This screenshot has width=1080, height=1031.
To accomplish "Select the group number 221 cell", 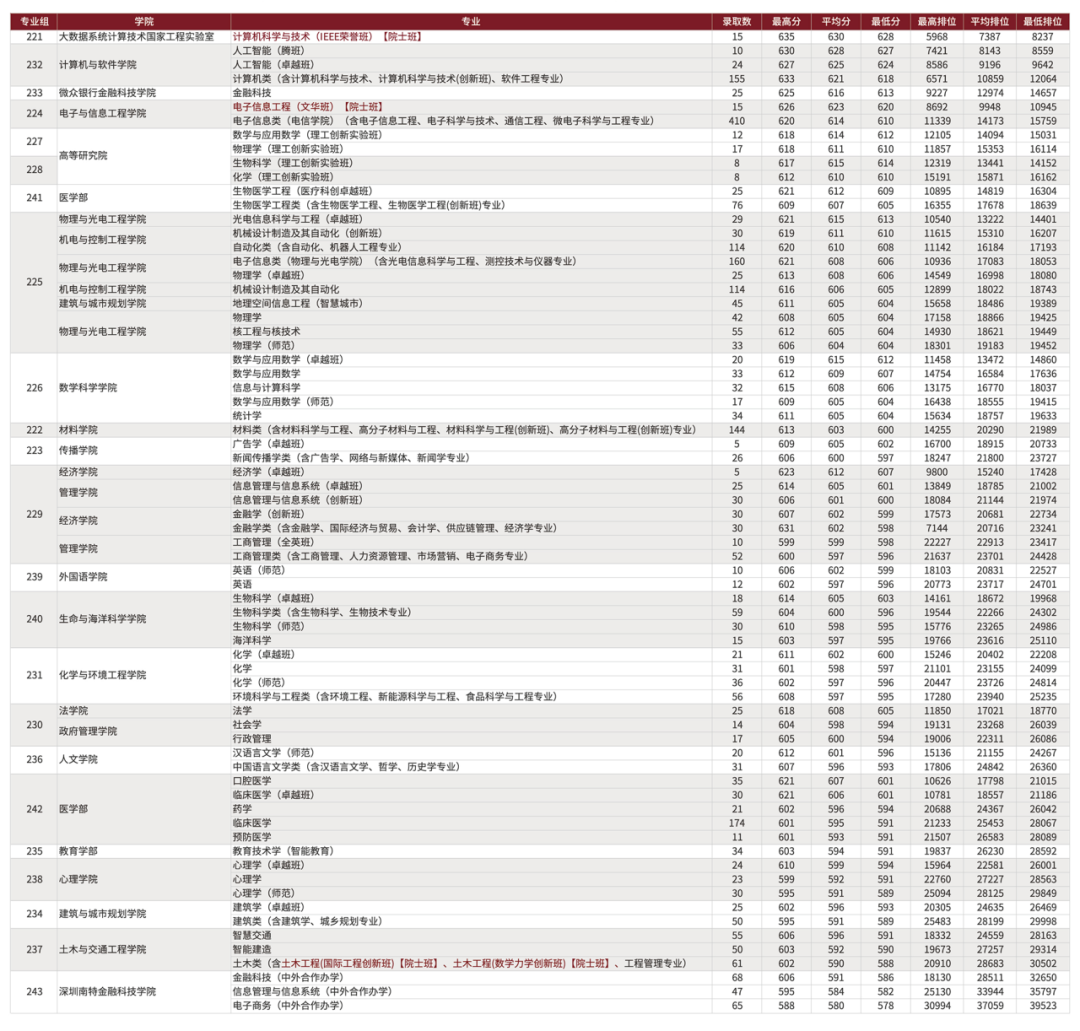I will click(x=34, y=37).
